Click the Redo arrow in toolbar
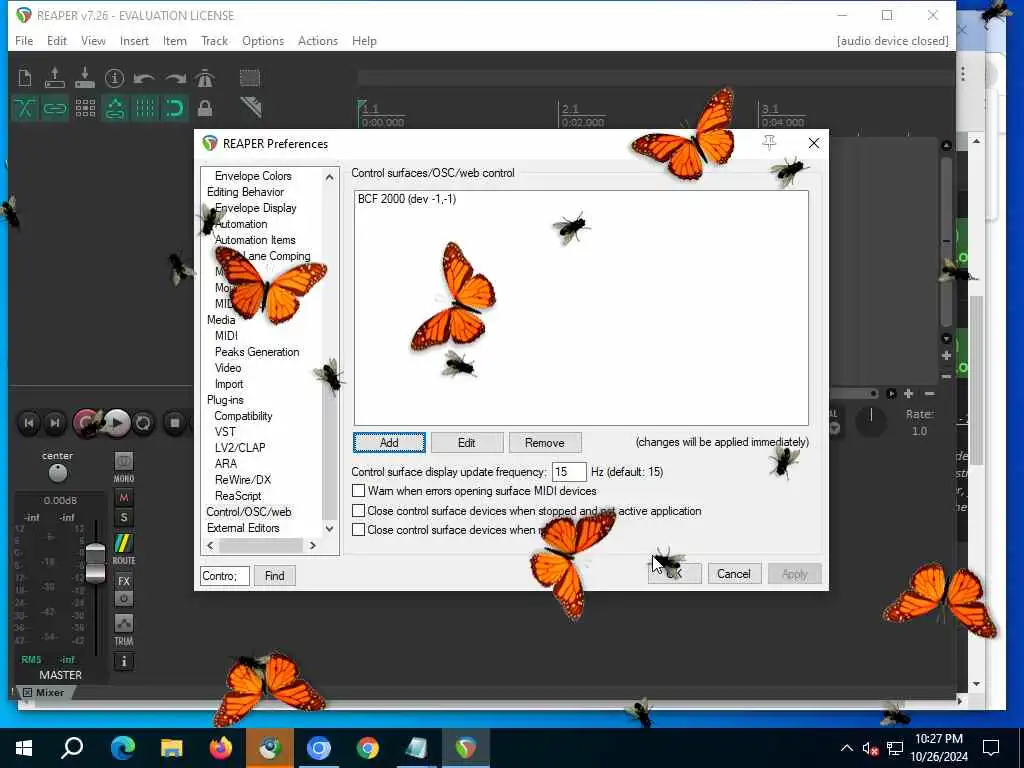 175,79
